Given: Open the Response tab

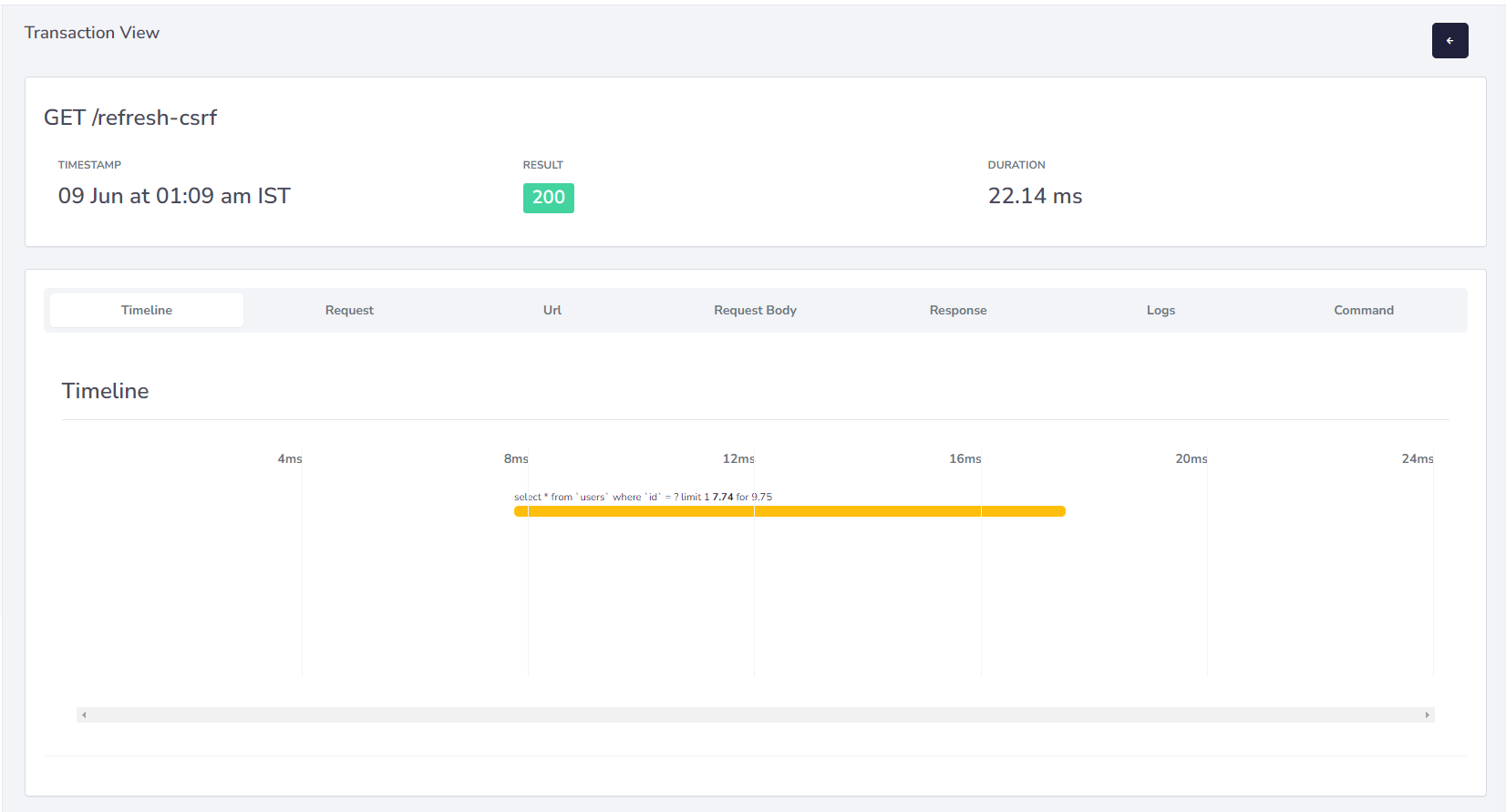Looking at the screenshot, I should (958, 310).
